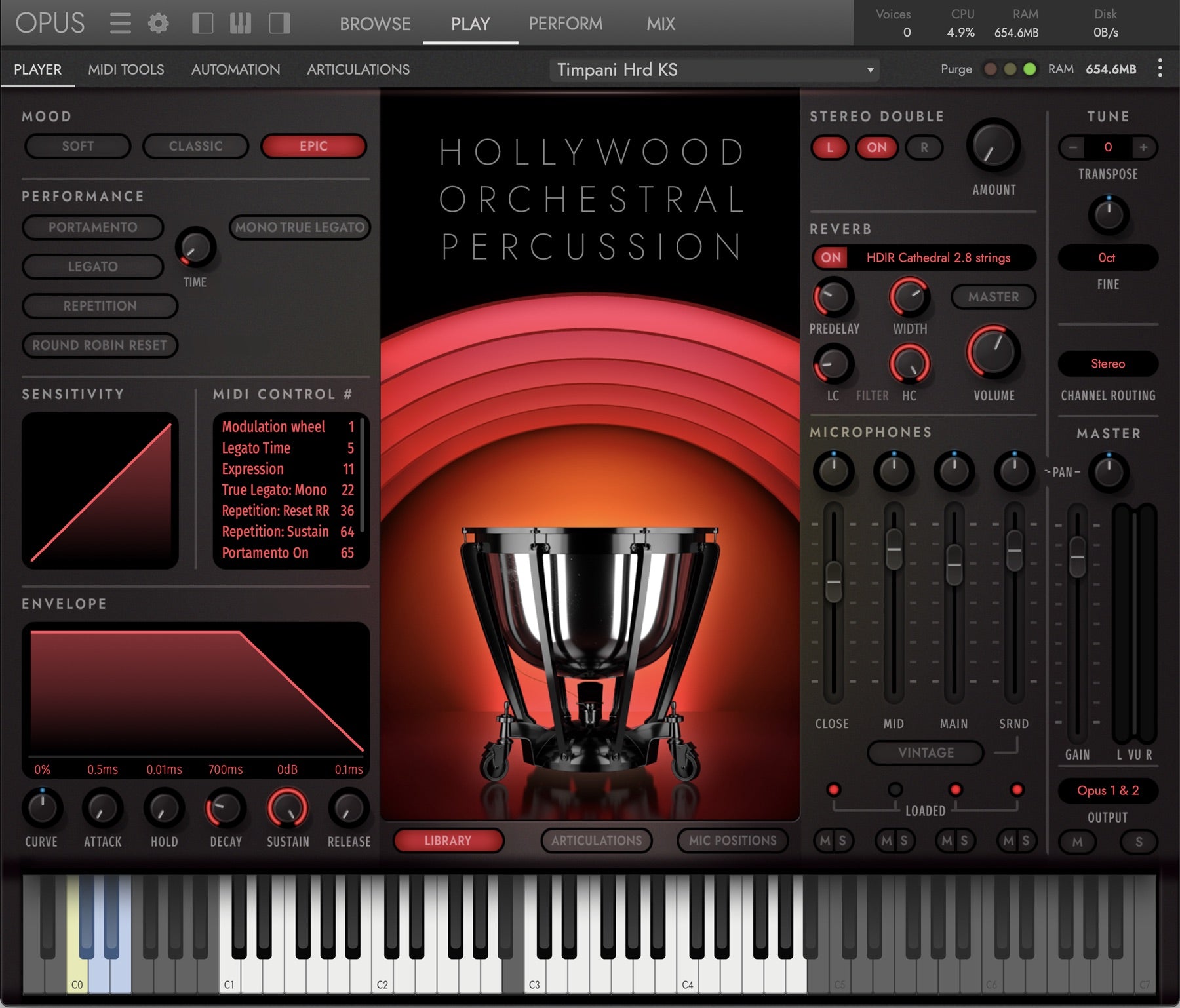Open the hamburger main menu

(x=120, y=24)
